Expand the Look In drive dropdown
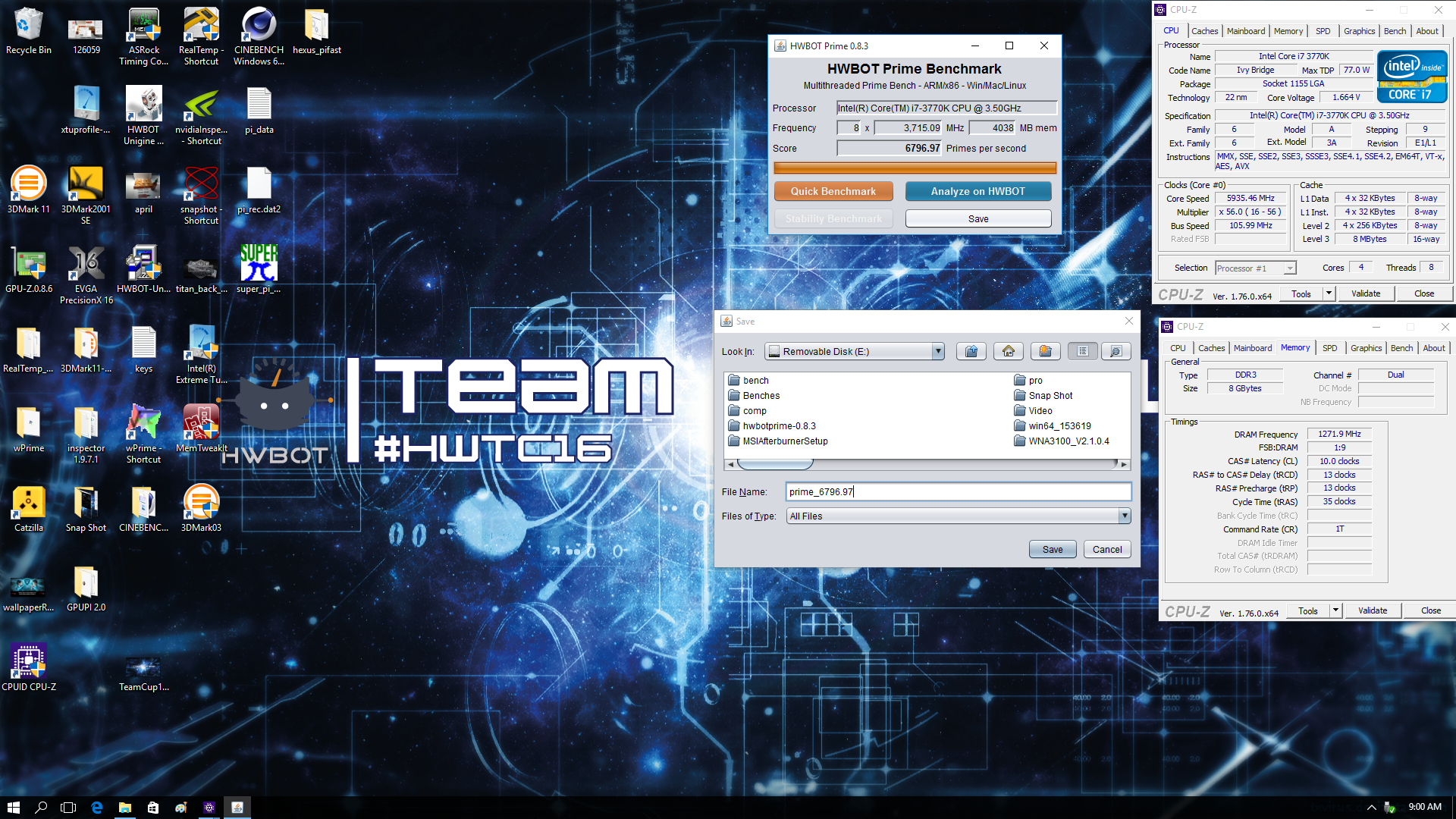 (x=938, y=351)
